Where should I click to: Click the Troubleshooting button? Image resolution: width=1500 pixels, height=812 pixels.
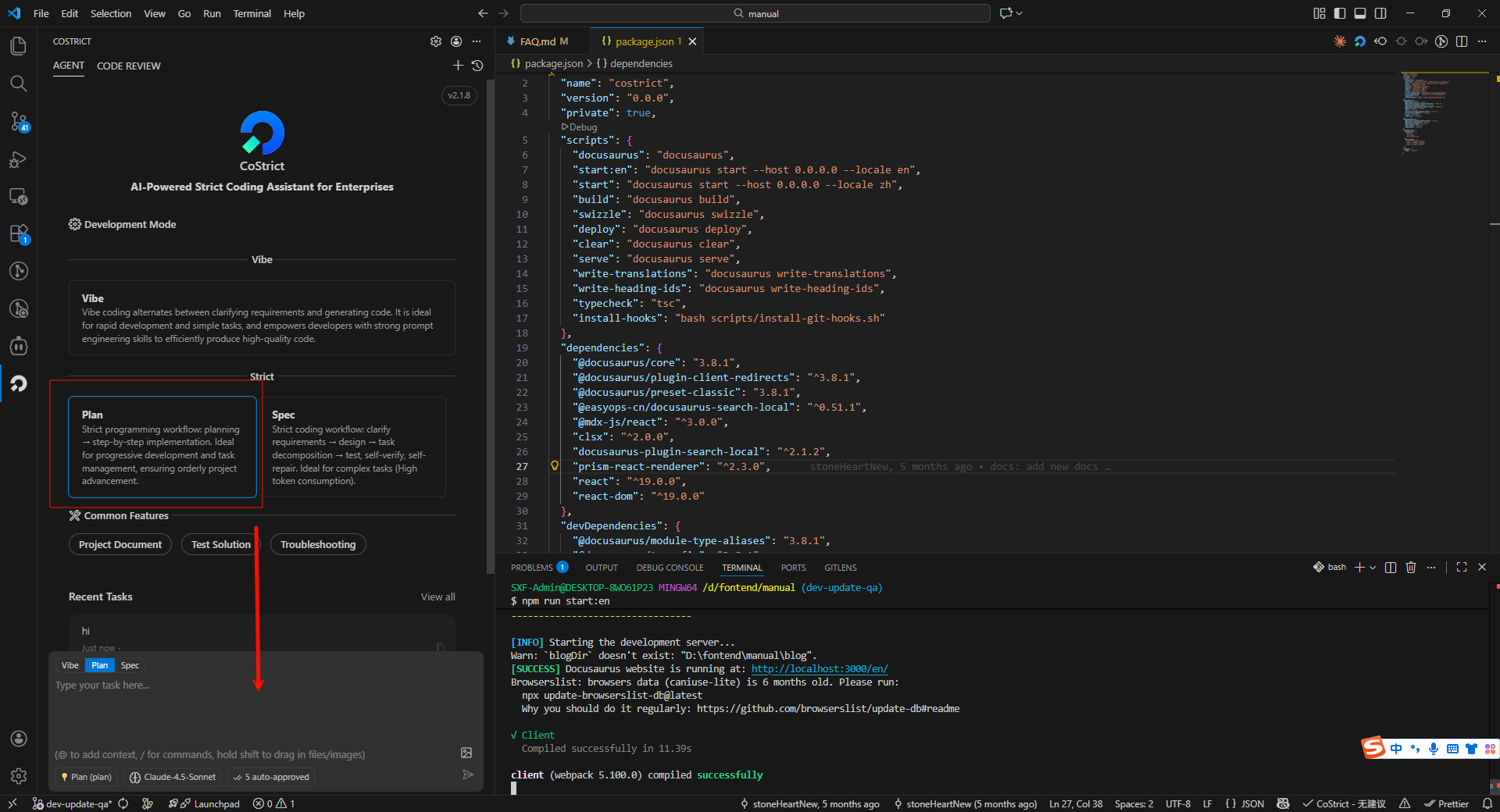click(318, 544)
